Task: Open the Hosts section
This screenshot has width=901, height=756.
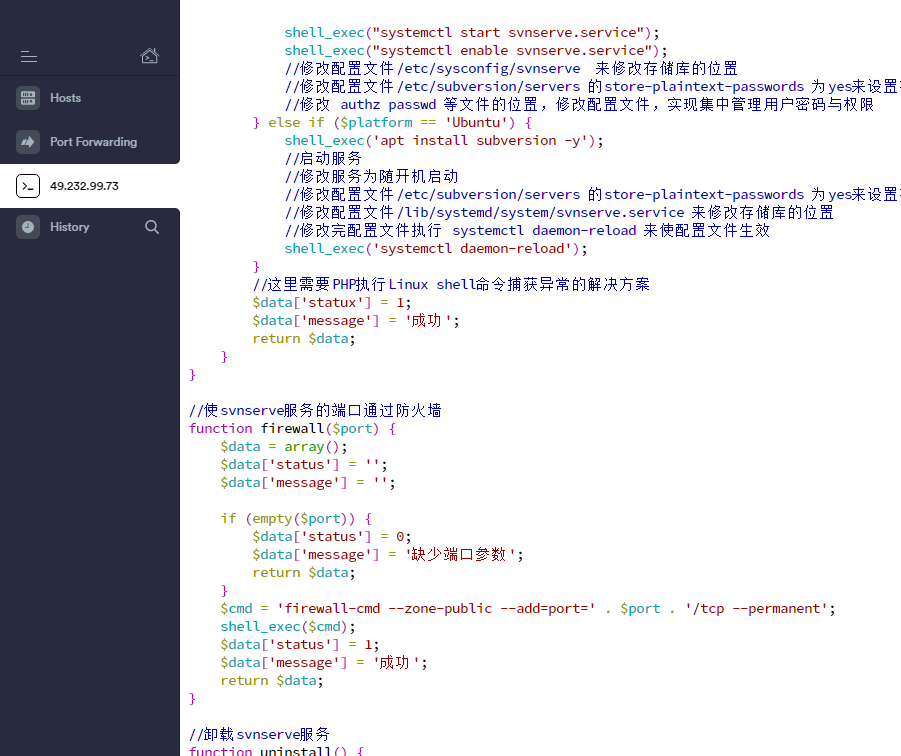Action: click(x=66, y=98)
